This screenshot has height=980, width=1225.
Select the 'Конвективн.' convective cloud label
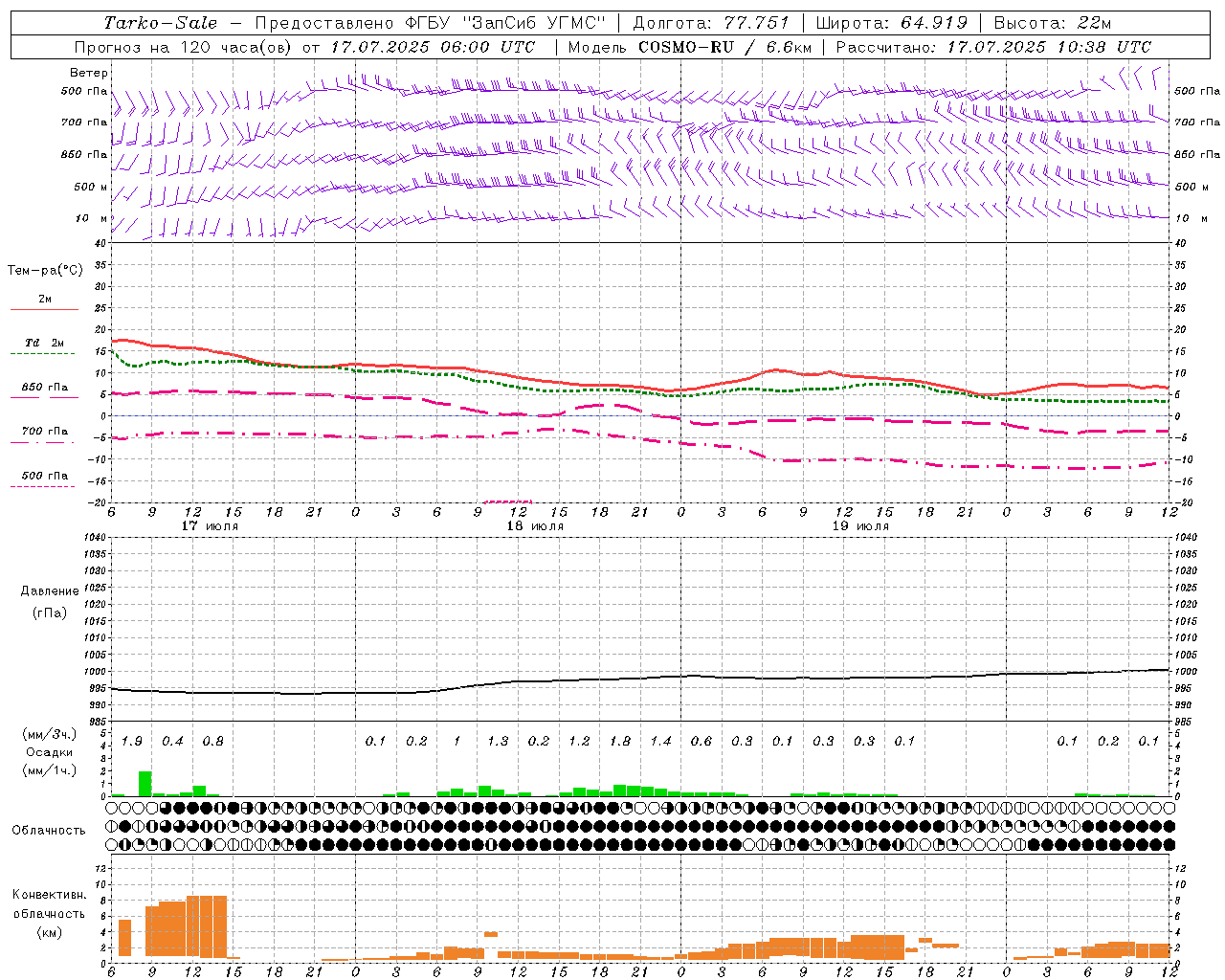[x=49, y=895]
